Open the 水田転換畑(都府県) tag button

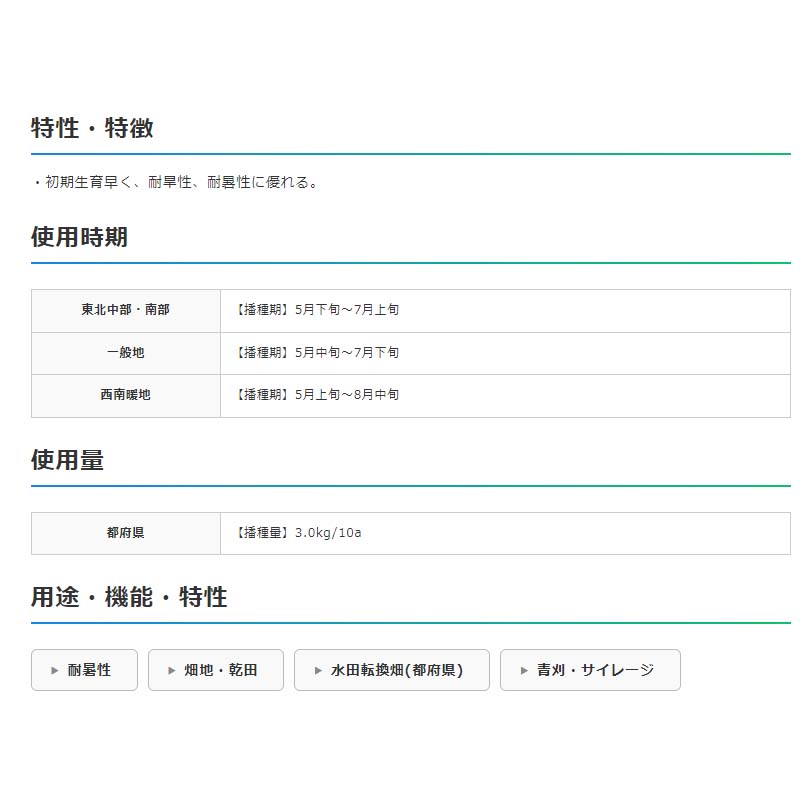[x=392, y=670]
